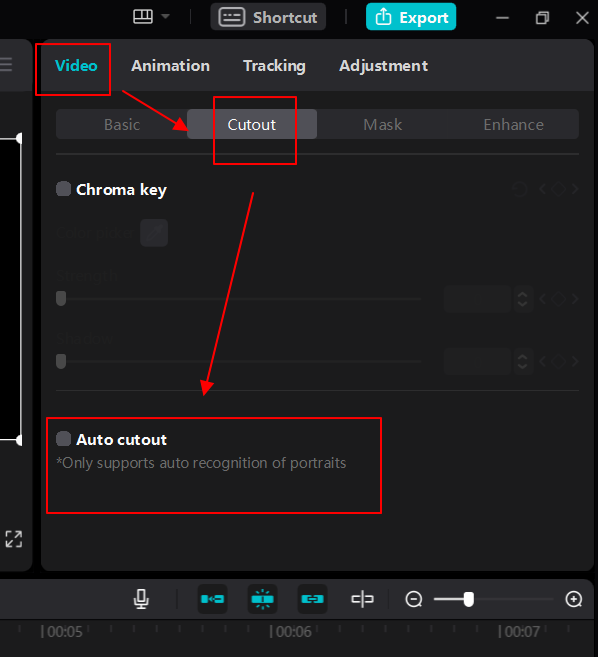The image size is (598, 657).
Task: Toggle the preview axis icon
Action: click(x=362, y=599)
